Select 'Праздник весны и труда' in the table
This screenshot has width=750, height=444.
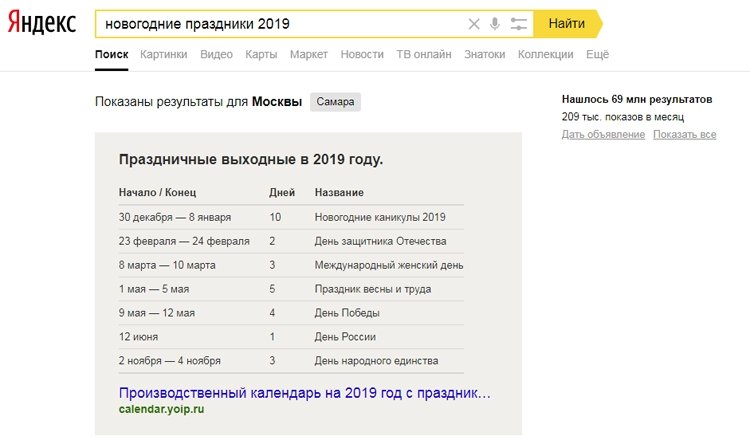pyautogui.click(x=373, y=289)
